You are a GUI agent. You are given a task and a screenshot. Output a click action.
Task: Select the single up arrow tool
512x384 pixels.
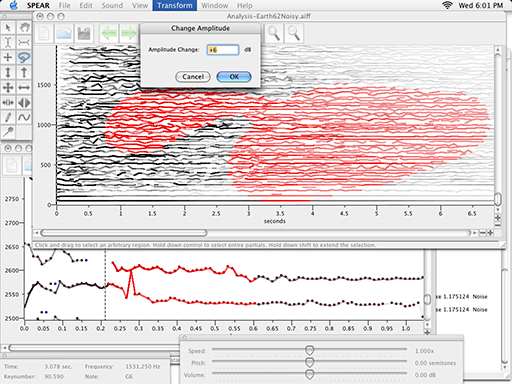tap(24, 72)
